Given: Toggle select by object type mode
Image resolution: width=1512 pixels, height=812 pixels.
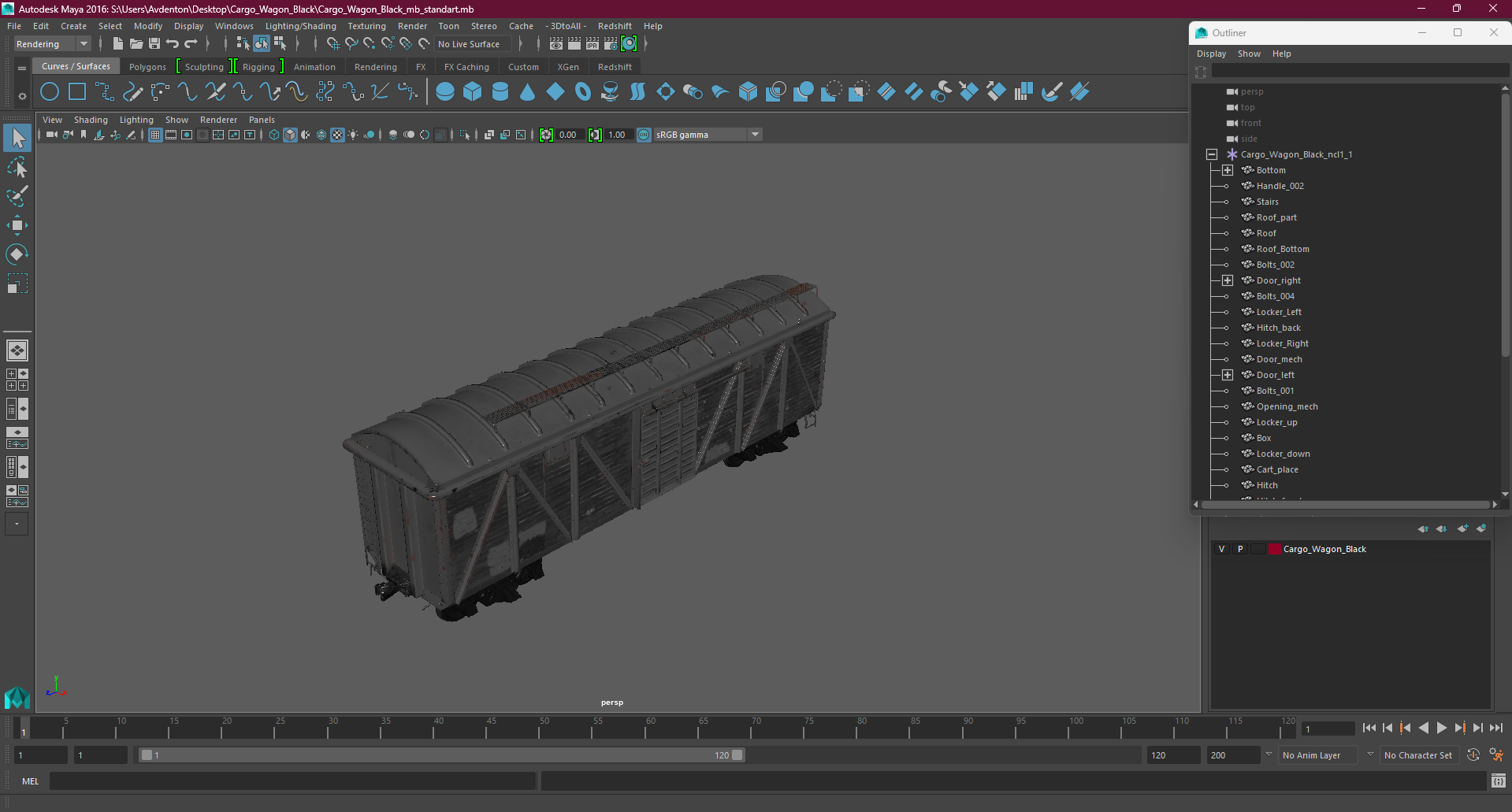Looking at the screenshot, I should pos(262,44).
